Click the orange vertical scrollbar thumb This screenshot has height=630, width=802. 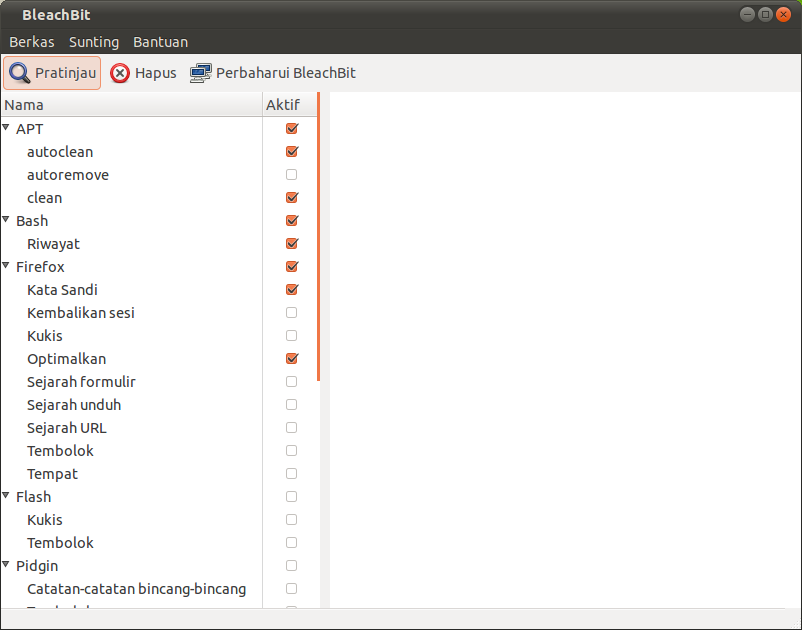tap(319, 237)
